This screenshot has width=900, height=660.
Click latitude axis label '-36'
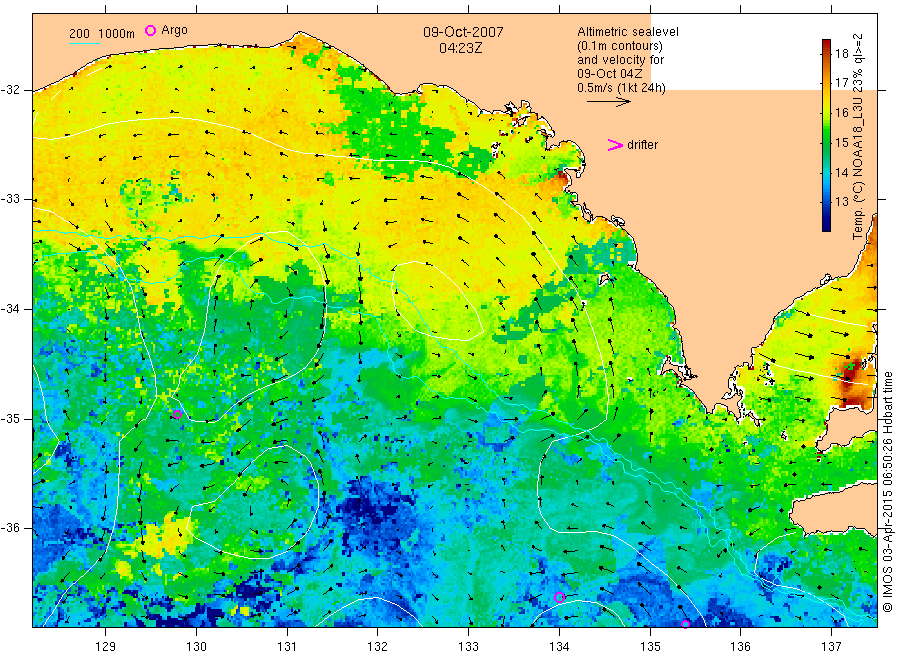coord(11,527)
